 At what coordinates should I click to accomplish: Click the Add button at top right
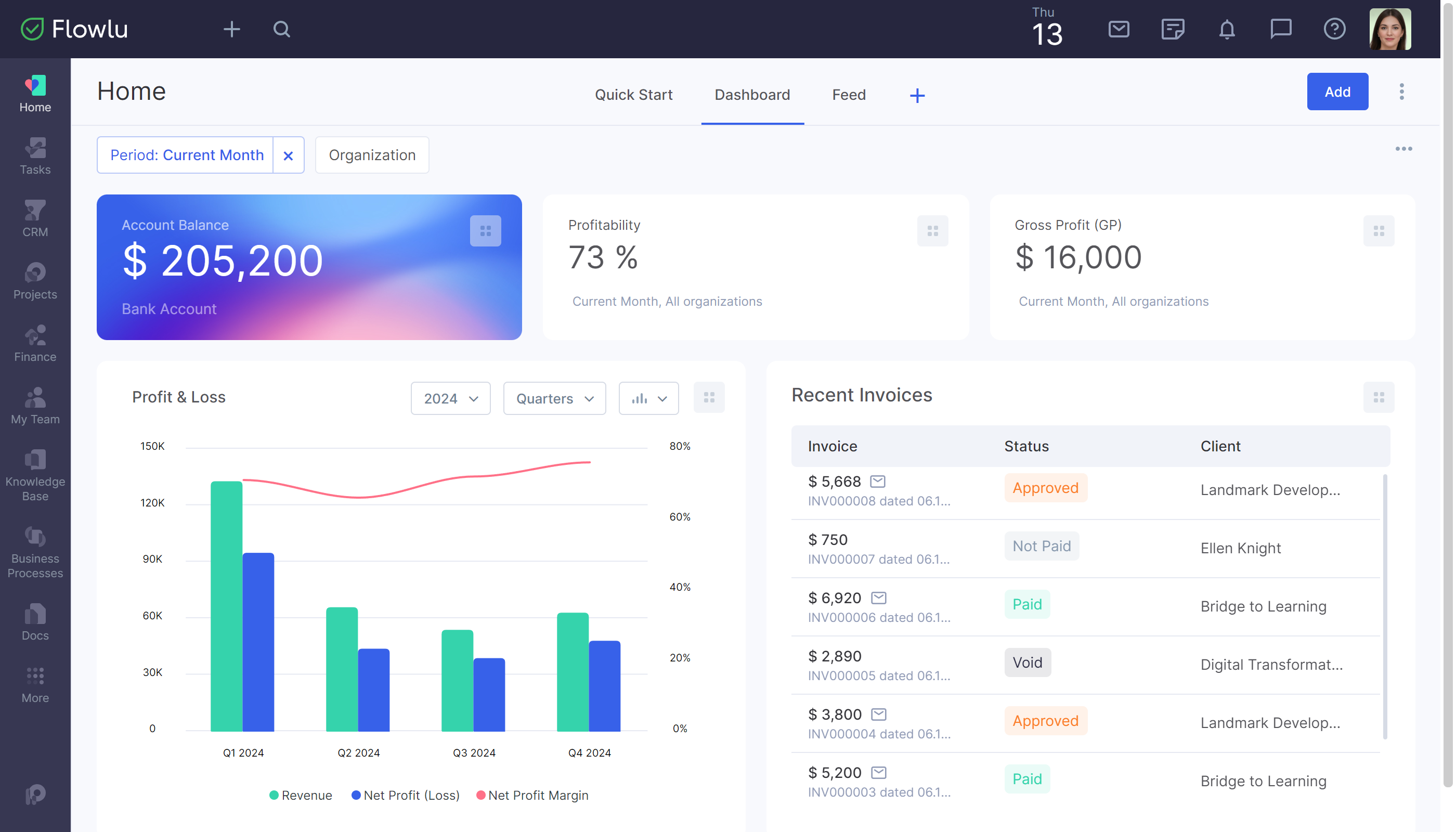(x=1337, y=92)
